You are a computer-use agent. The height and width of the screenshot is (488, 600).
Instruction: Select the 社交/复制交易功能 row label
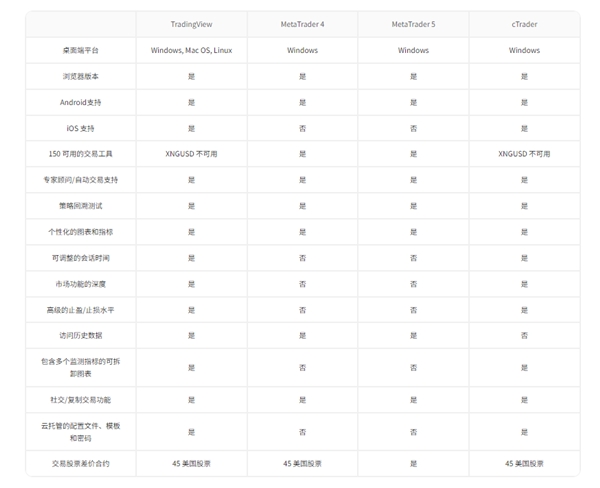click(80, 400)
